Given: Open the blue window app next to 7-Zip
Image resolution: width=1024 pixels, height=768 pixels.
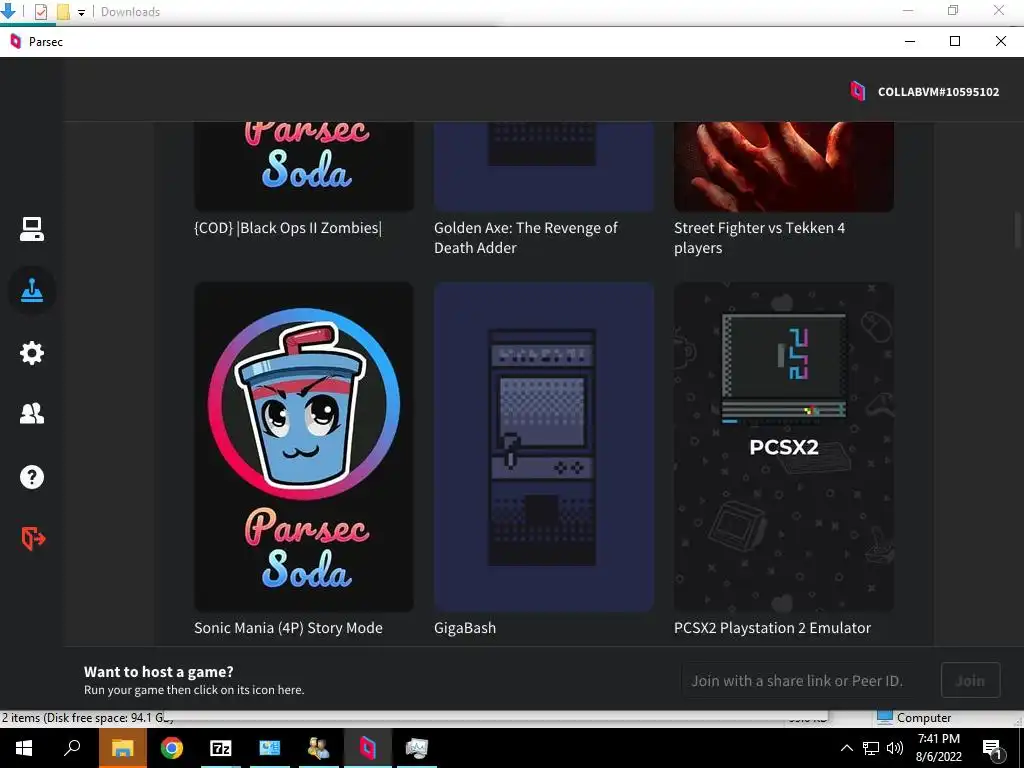Looking at the screenshot, I should point(270,748).
